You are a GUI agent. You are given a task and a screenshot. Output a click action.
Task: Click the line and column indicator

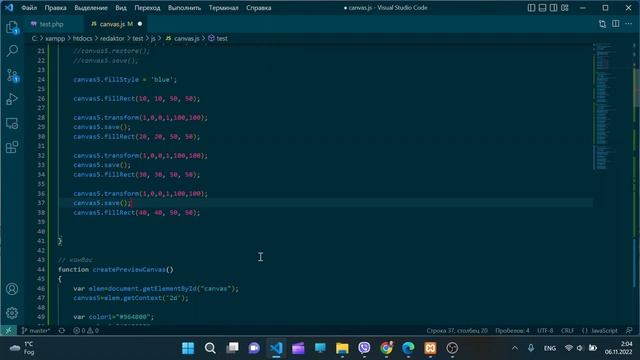(x=457, y=331)
